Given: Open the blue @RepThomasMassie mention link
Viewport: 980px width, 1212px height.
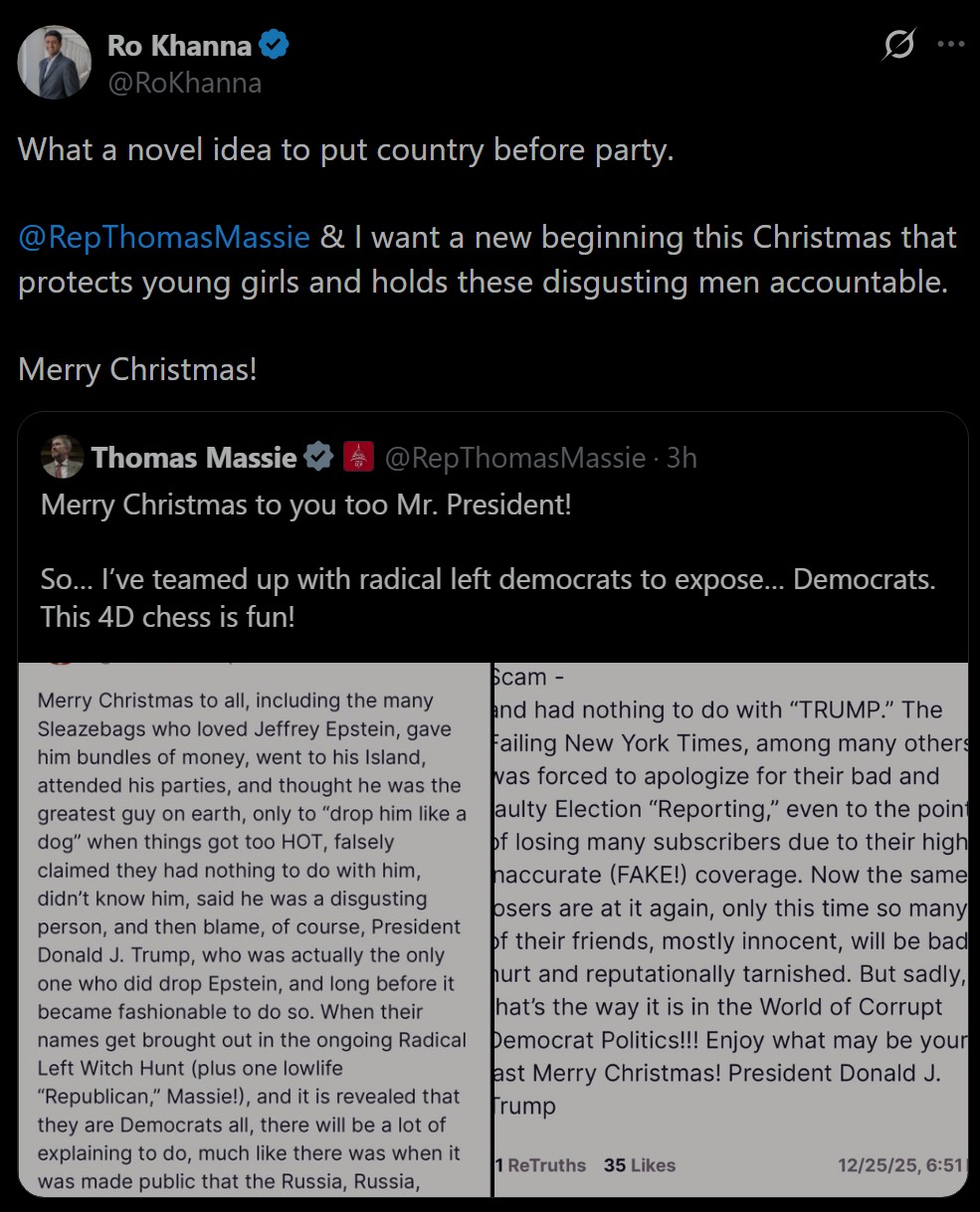Looking at the screenshot, I should coord(164,238).
